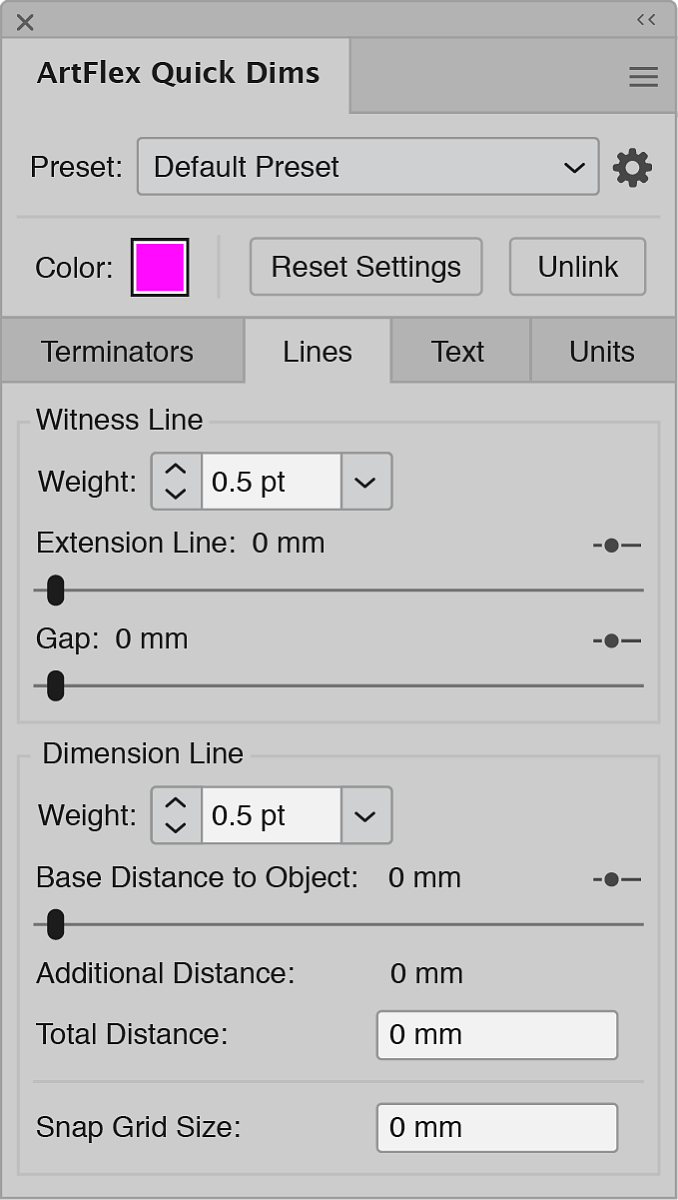Switch to the Text tab

click(460, 351)
